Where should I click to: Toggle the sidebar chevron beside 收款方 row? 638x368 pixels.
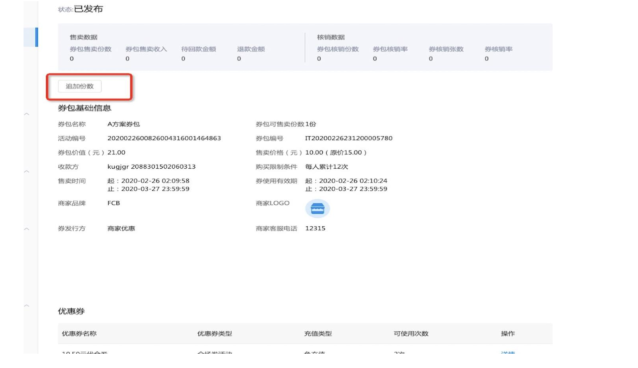(x=27, y=172)
